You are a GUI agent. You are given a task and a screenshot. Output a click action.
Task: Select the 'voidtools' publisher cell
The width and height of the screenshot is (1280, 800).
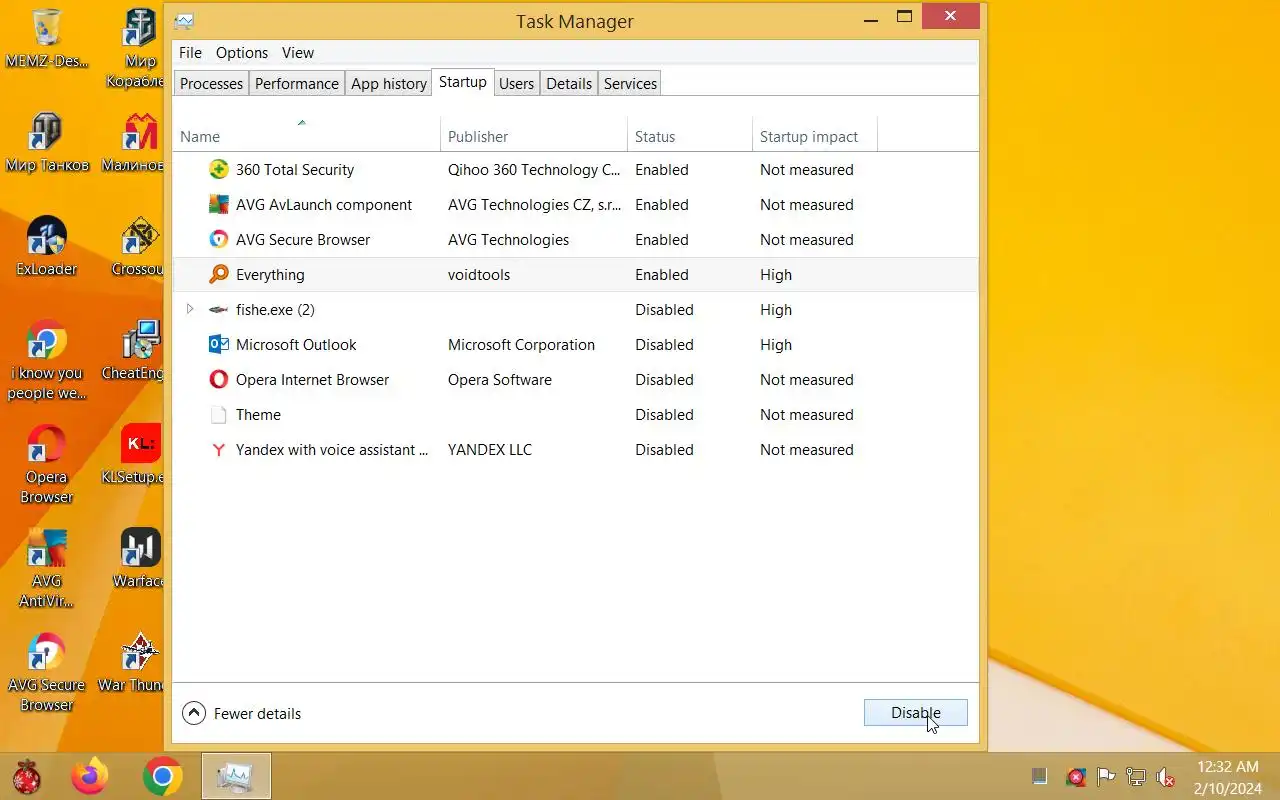479,275
